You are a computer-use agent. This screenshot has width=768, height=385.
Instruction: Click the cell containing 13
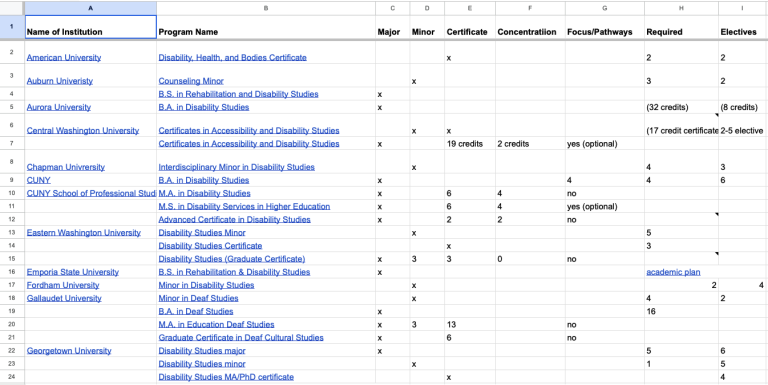470,324
